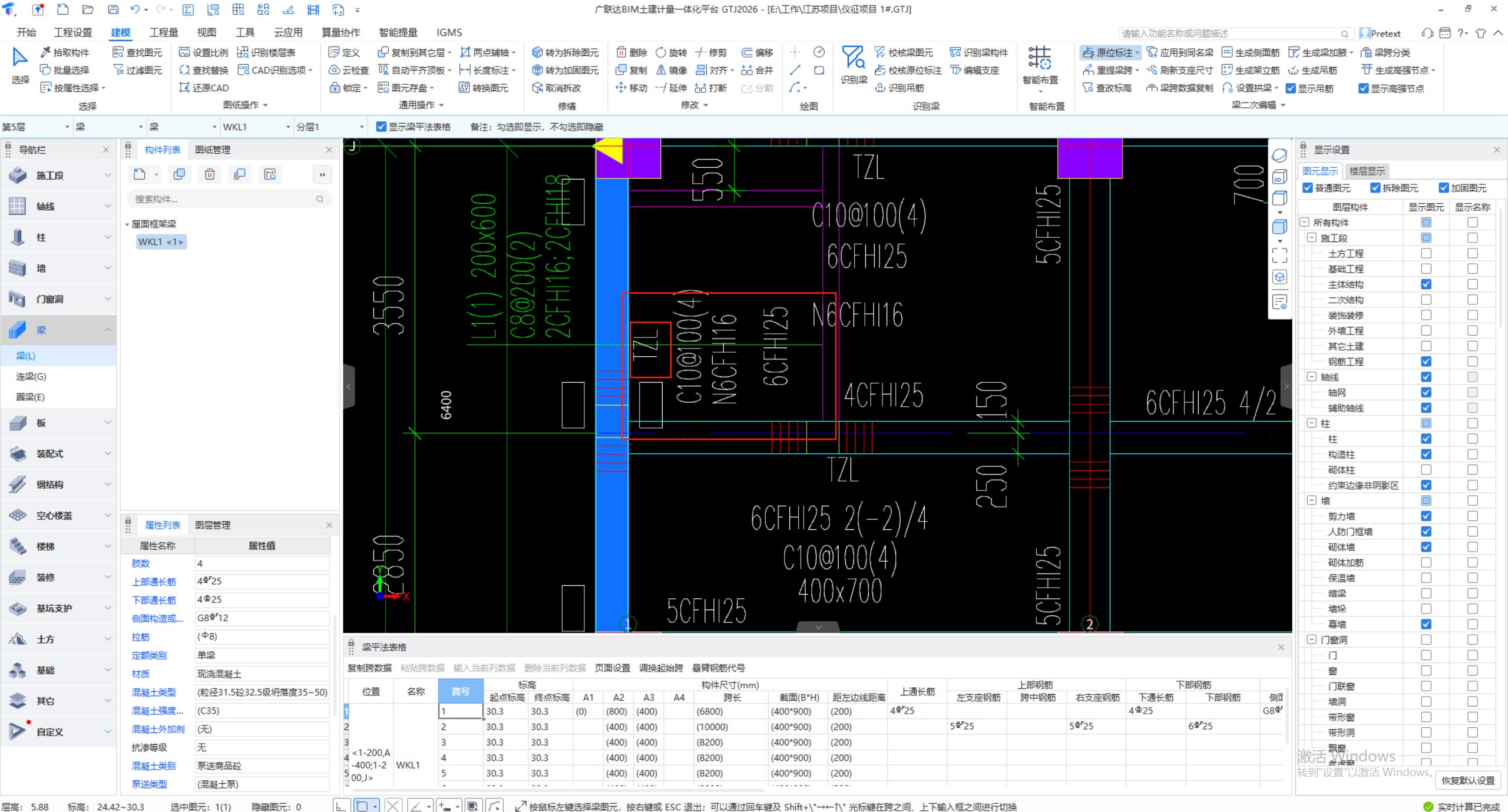Open the 分层1 layer dropdown
Viewport: 1508px width, 812px height.
[x=362, y=127]
